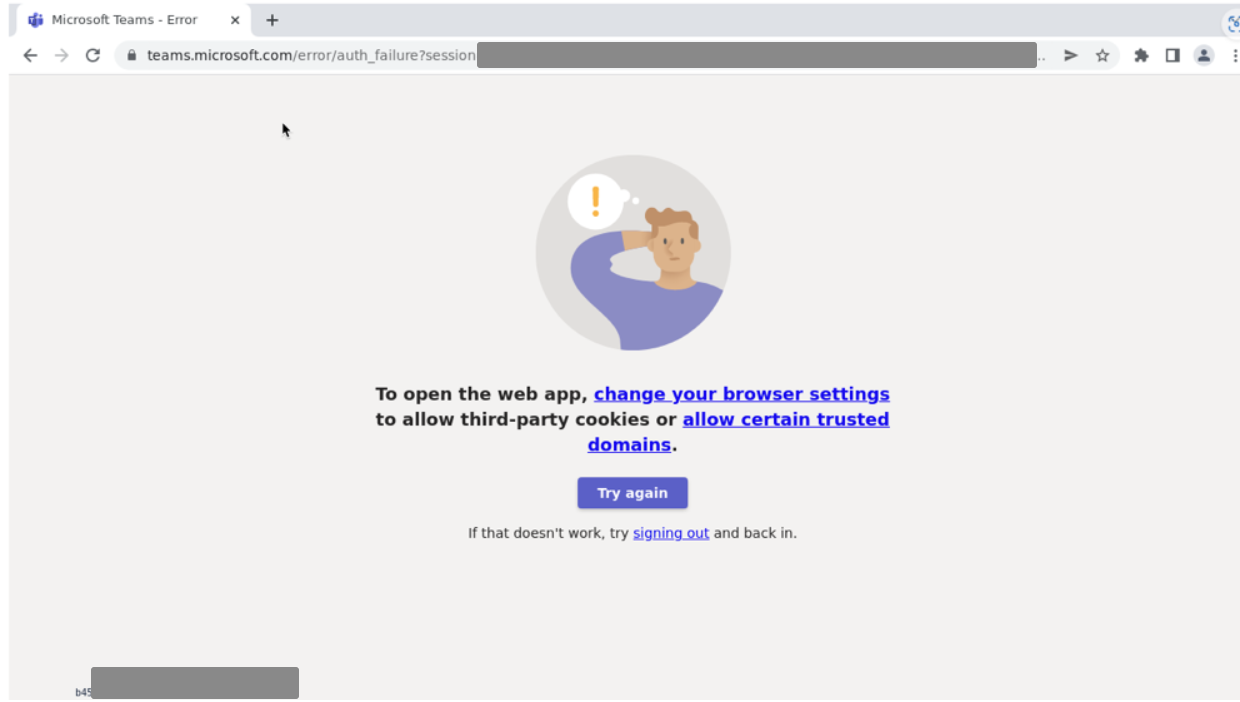Click the browser forward arrow
1240x702 pixels.
62,56
